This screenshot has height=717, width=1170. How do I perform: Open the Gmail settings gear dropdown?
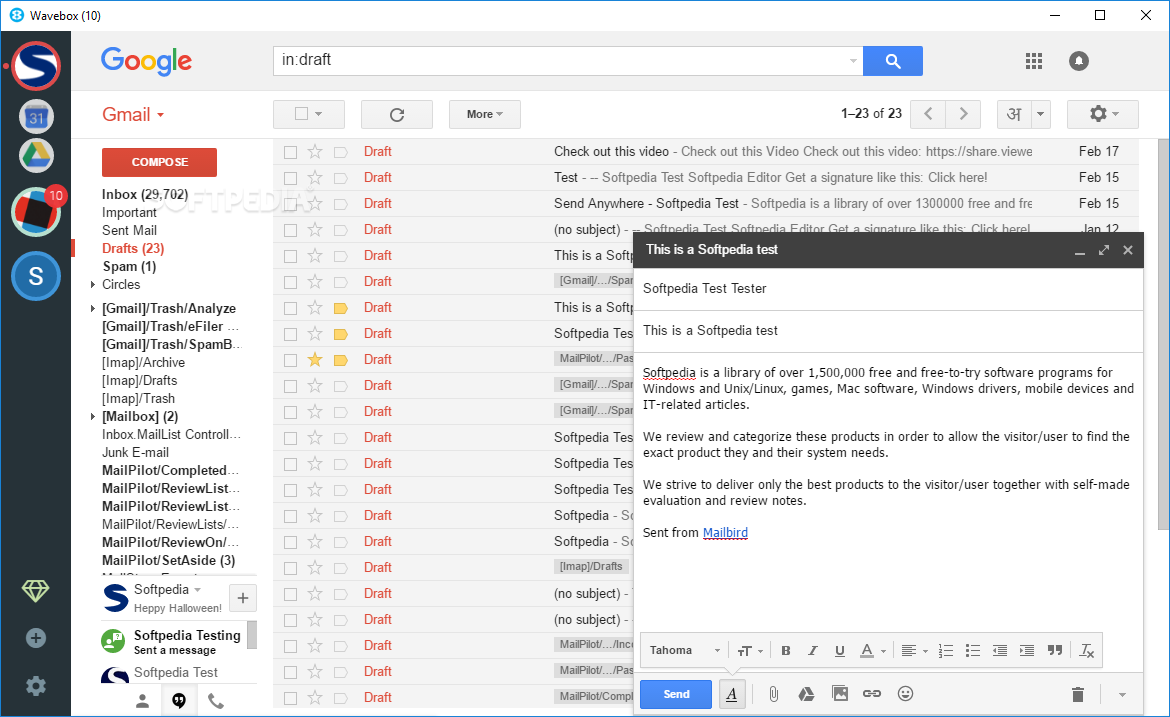point(1103,114)
